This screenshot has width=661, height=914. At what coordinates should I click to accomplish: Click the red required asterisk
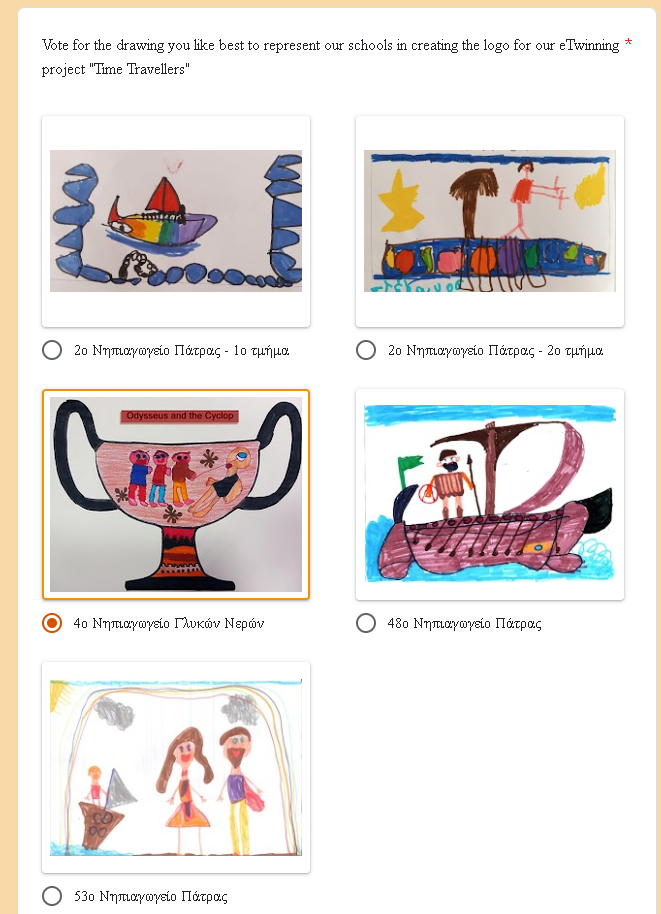628,43
